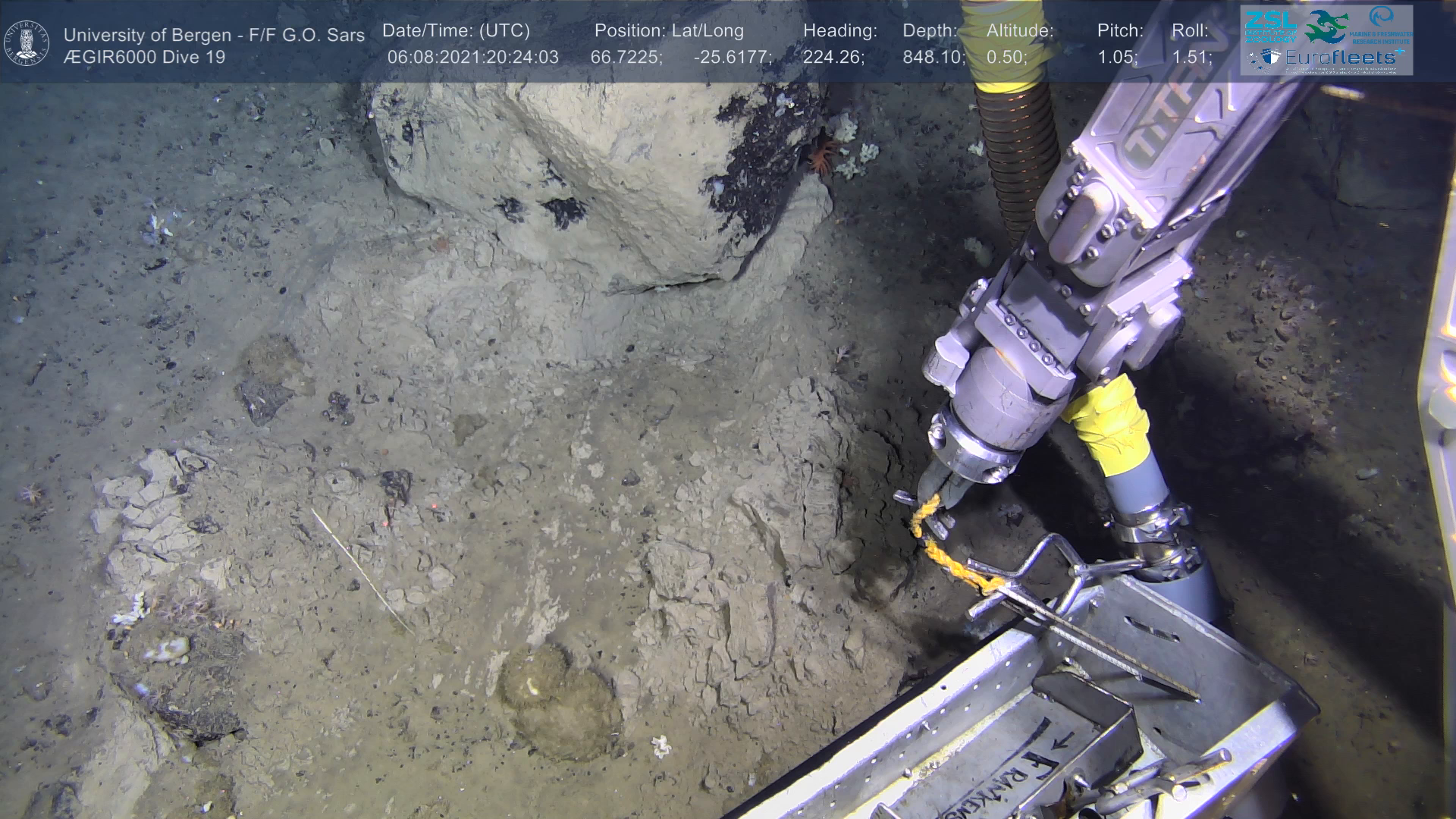
Task: Click the ZSL Institute of Zoology logo
Action: point(1271,26)
